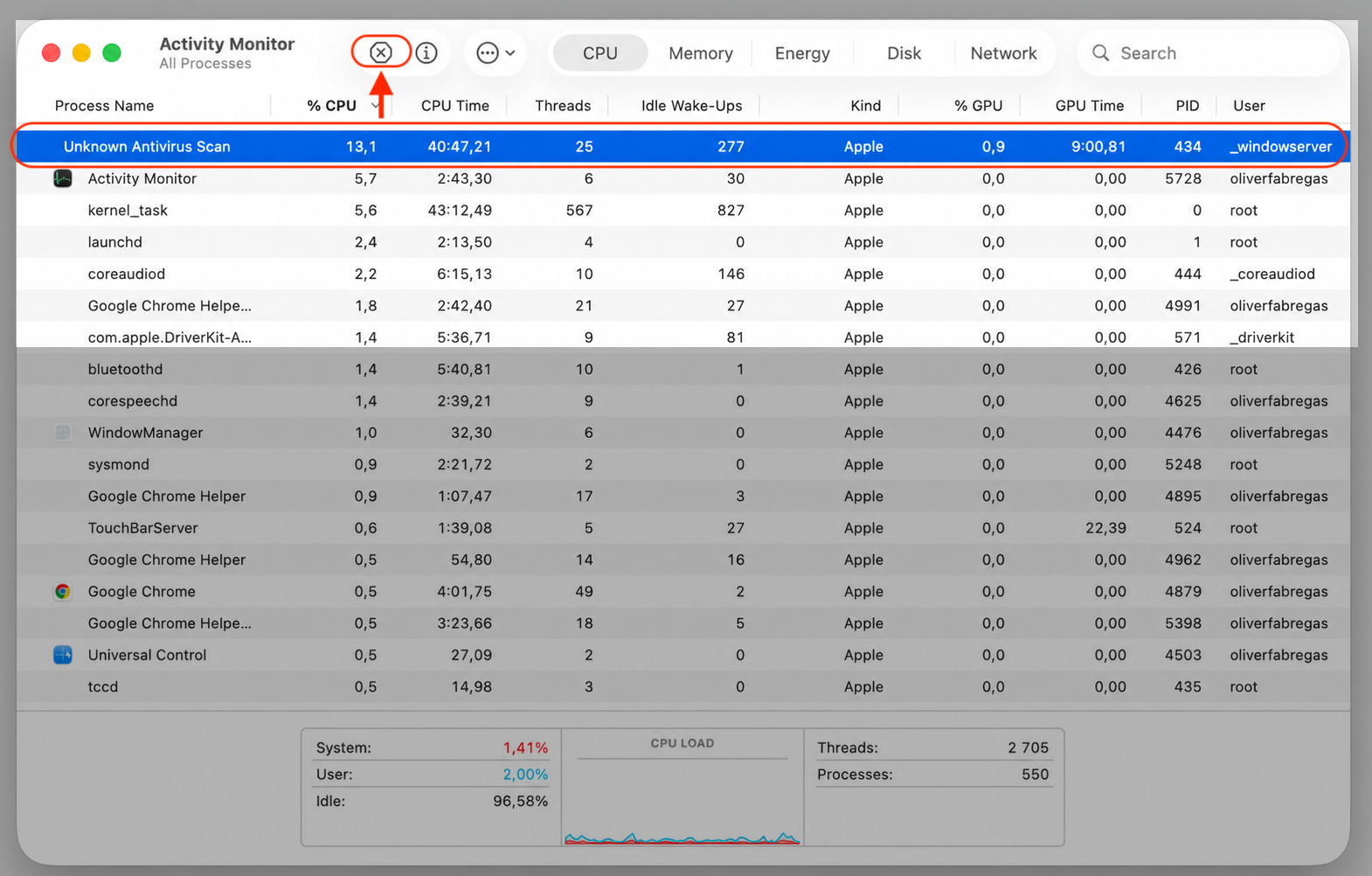This screenshot has width=1372, height=876.
Task: Select Google Chrome Helper with PID 4895
Action: point(683,497)
